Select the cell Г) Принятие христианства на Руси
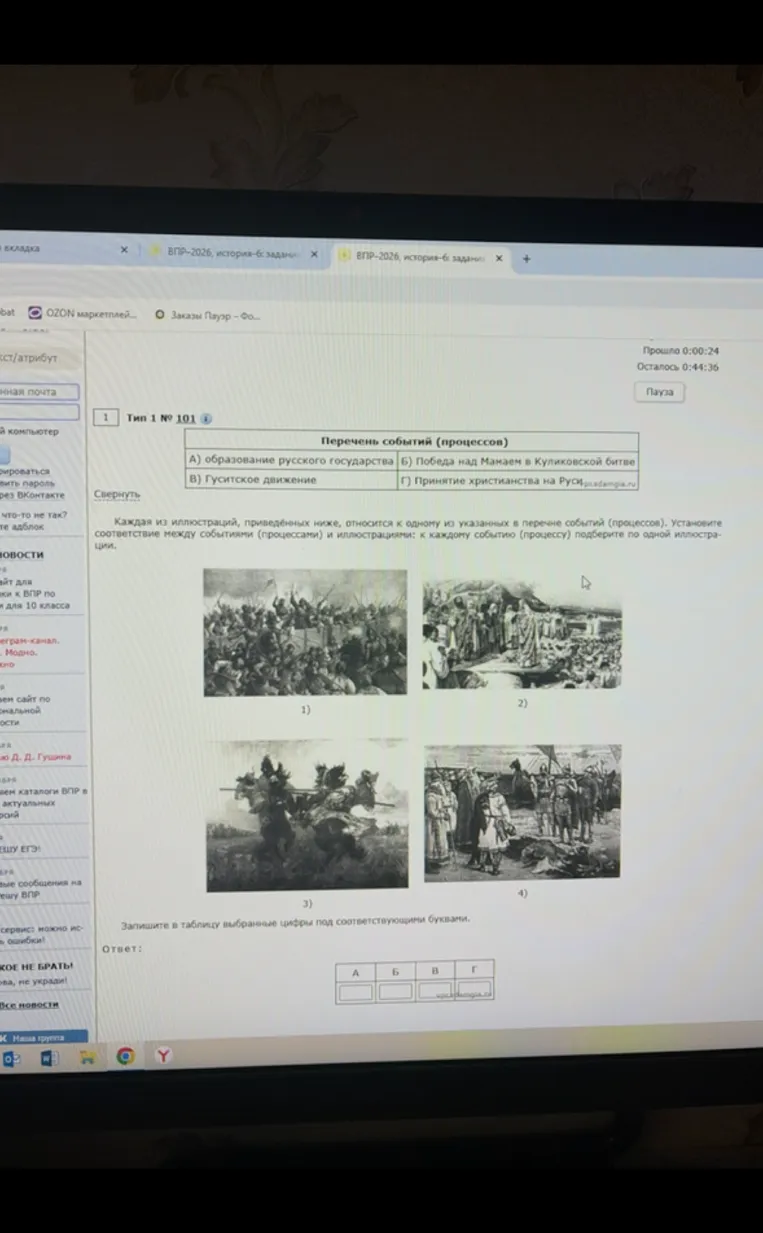 [518, 480]
